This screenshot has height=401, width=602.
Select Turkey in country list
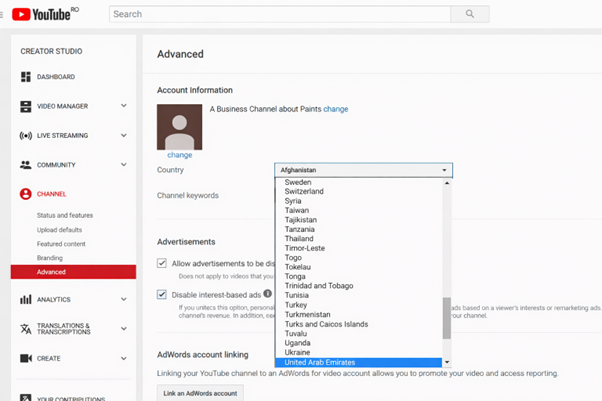click(x=359, y=305)
